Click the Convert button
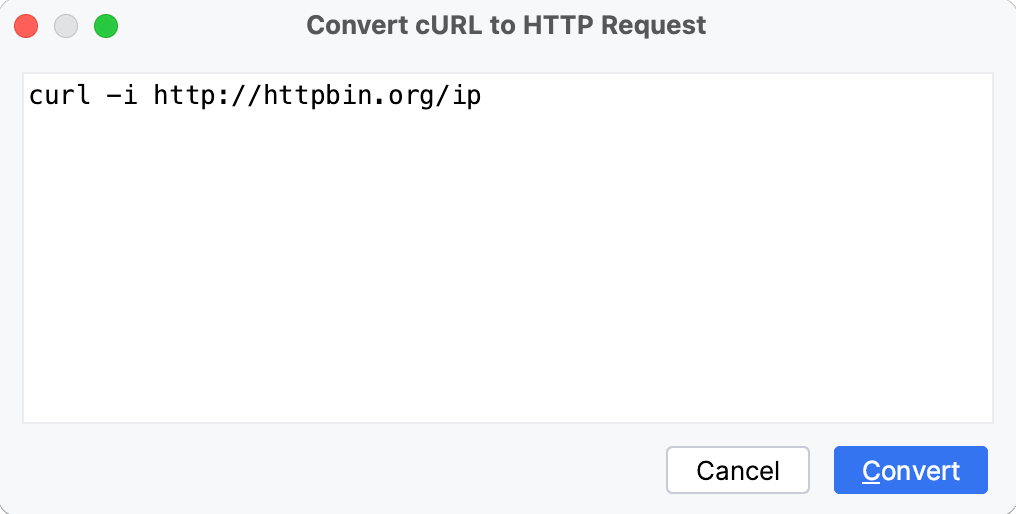The image size is (1016, 514). click(910, 470)
